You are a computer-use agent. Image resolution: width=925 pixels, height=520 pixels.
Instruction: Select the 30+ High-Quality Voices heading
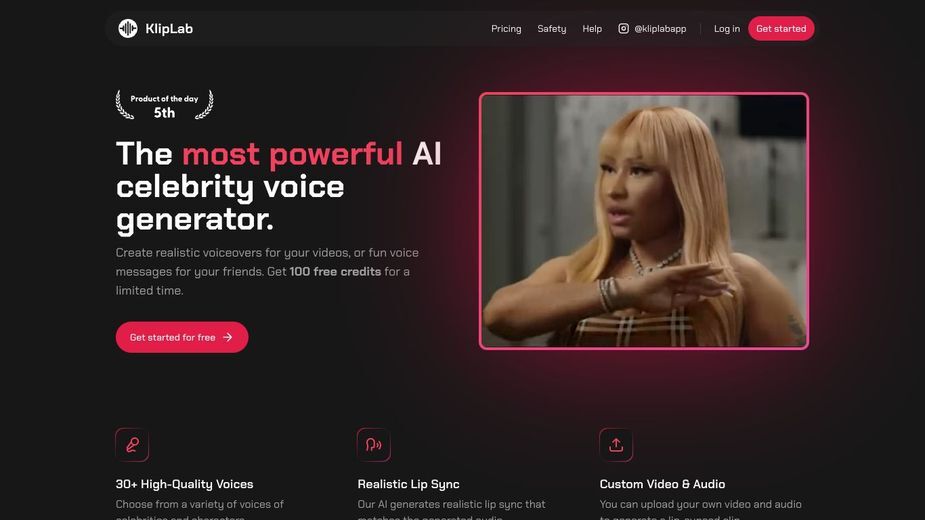coord(185,484)
